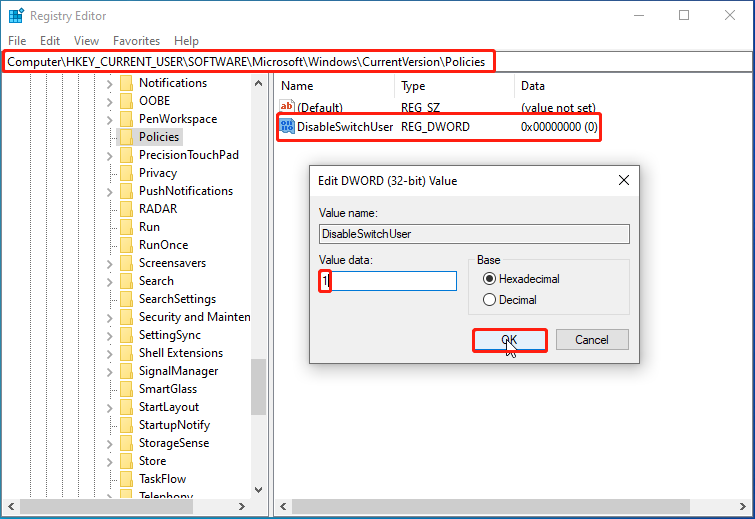Click the SmartGlass folder icon
The image size is (755, 519).
[x=127, y=389]
